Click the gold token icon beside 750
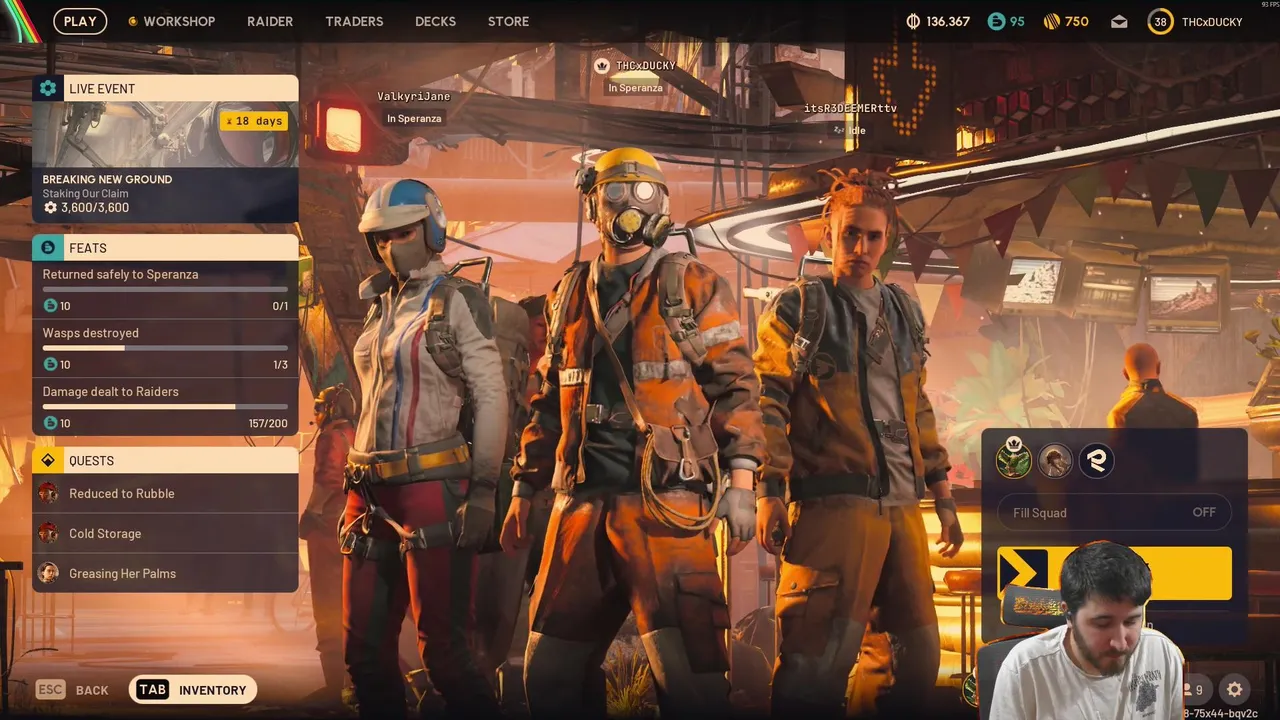Image resolution: width=1280 pixels, height=720 pixels. [1051, 21]
